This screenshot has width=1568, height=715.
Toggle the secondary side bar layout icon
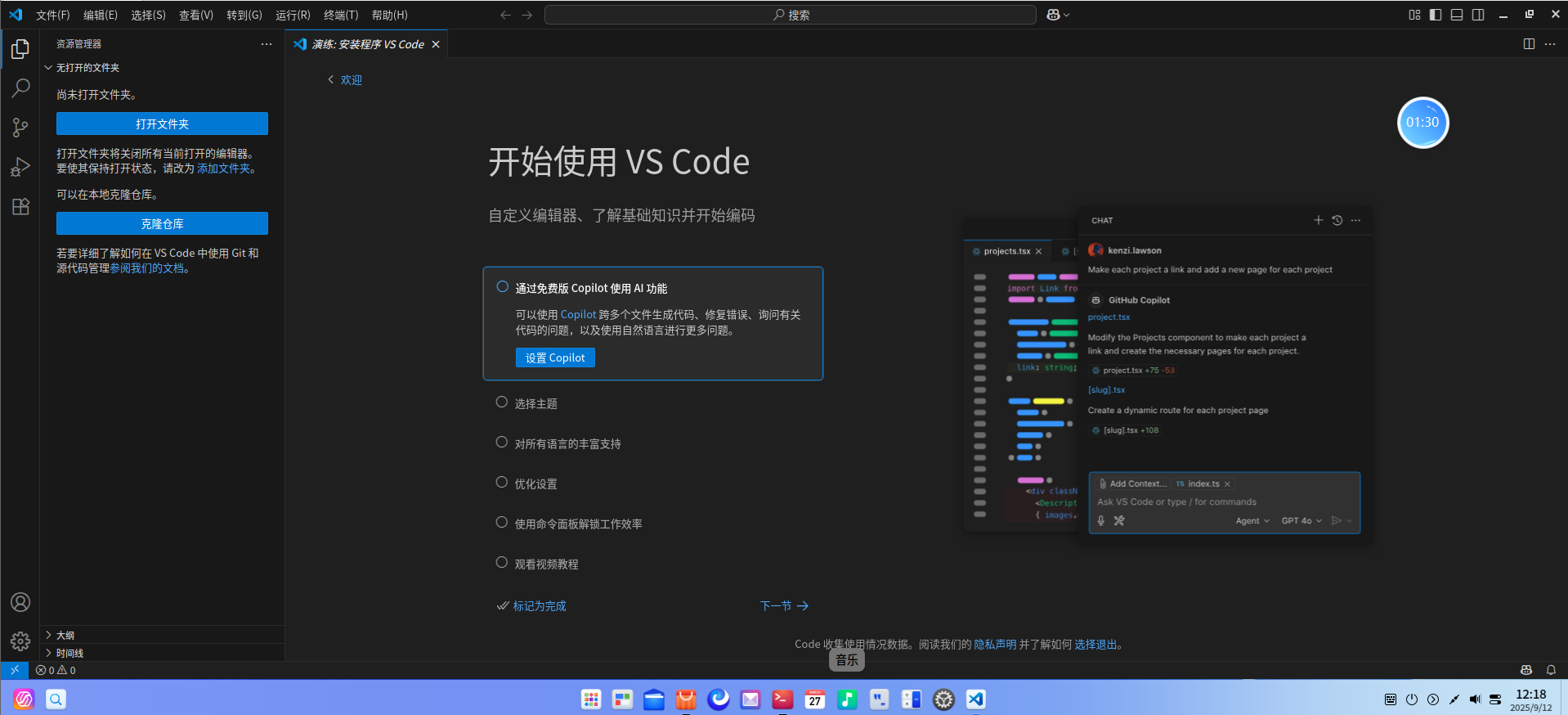point(1478,15)
